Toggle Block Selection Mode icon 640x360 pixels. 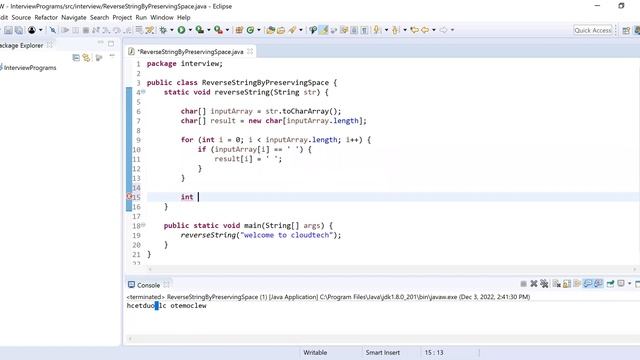pyautogui.click(x=354, y=30)
